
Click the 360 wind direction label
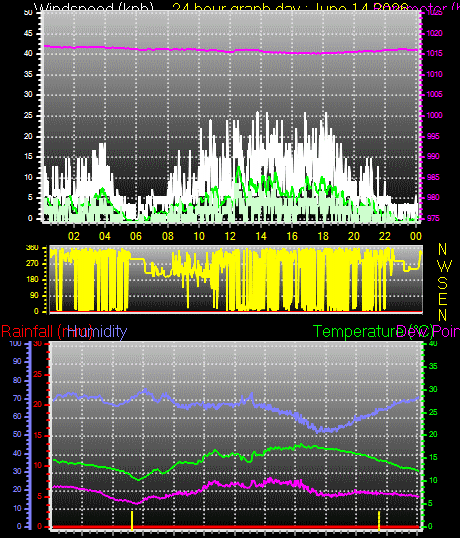[32, 248]
